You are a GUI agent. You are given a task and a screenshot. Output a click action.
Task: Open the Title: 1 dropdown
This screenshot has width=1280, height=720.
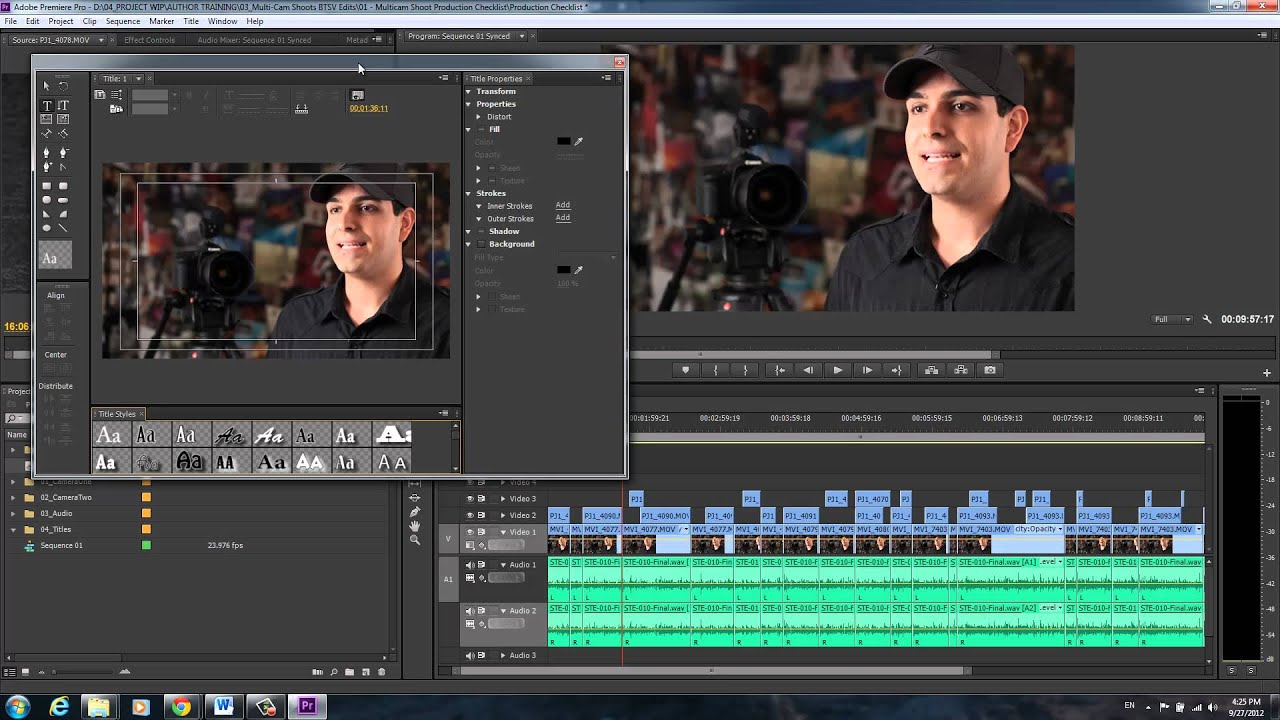tap(138, 78)
